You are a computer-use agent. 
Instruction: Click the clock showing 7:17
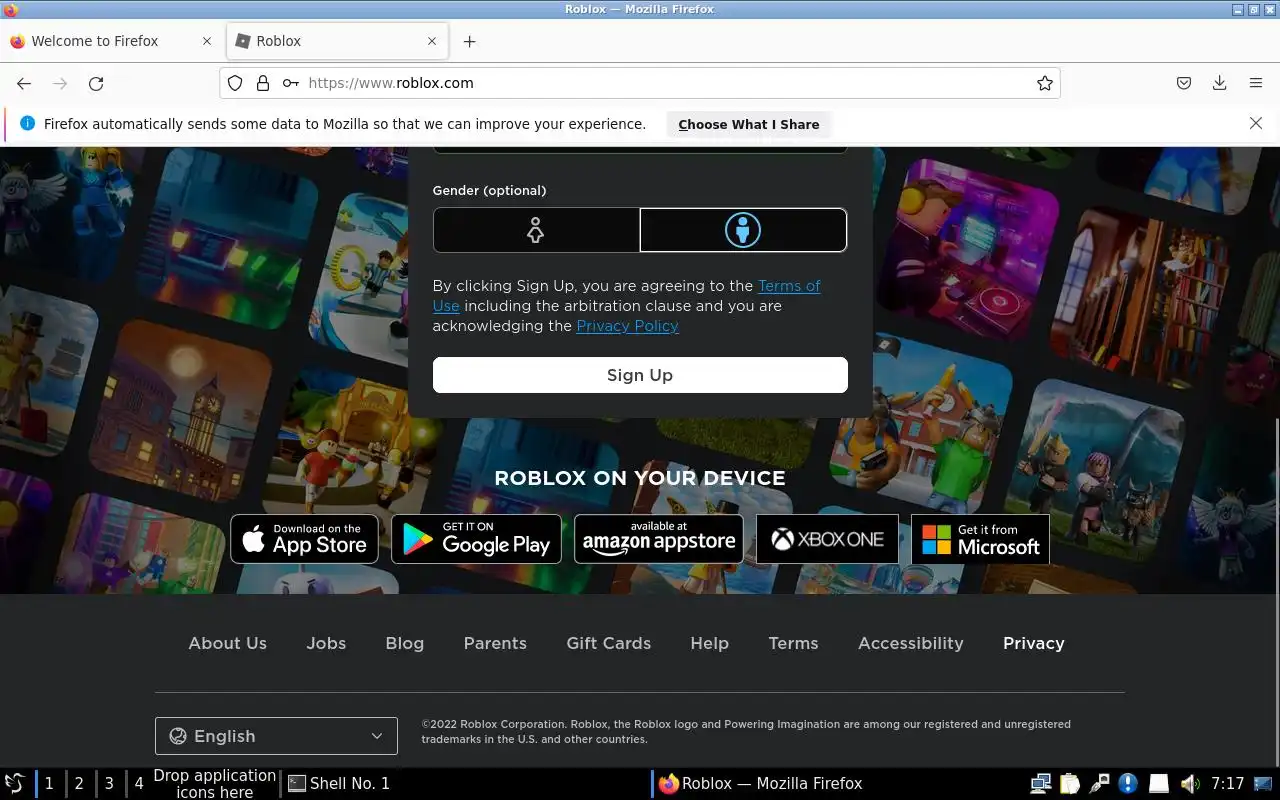(1227, 783)
